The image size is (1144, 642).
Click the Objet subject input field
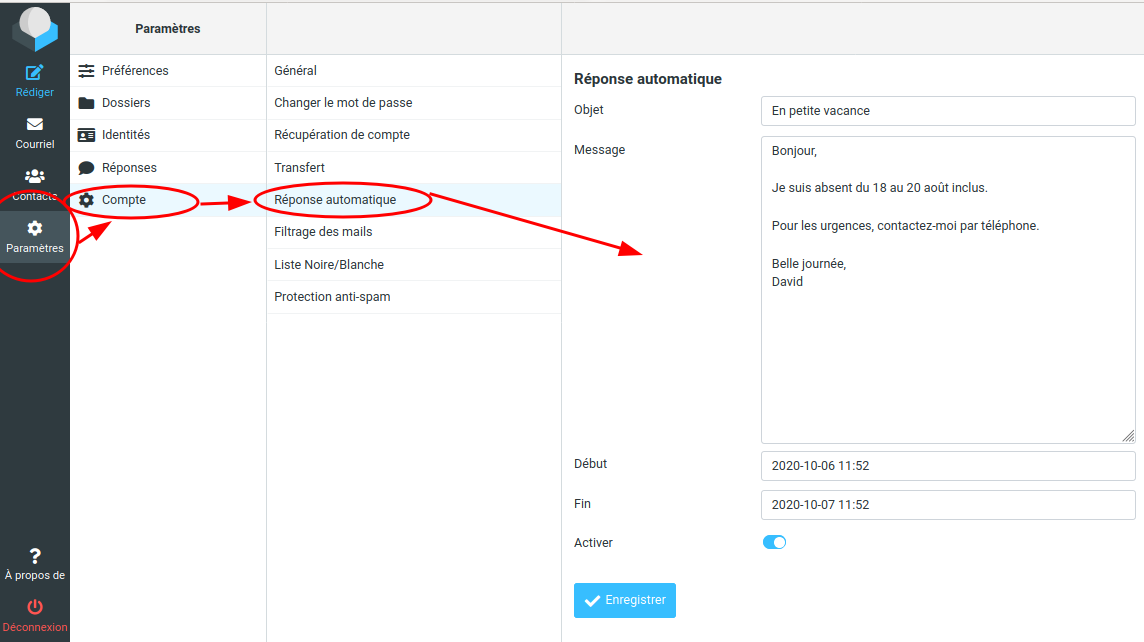pyautogui.click(x=947, y=111)
